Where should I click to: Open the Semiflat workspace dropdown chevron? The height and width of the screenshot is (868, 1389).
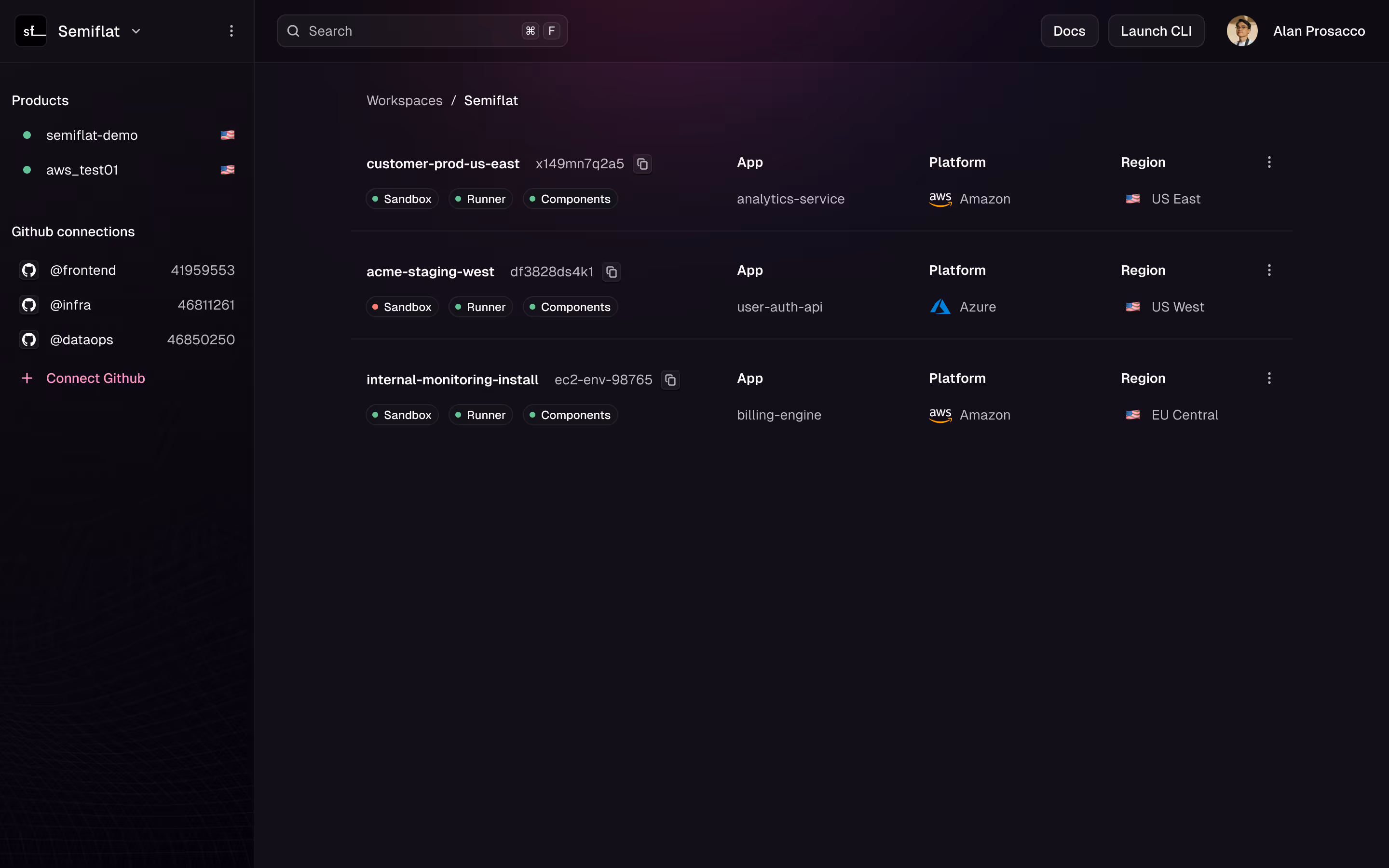[x=136, y=31]
